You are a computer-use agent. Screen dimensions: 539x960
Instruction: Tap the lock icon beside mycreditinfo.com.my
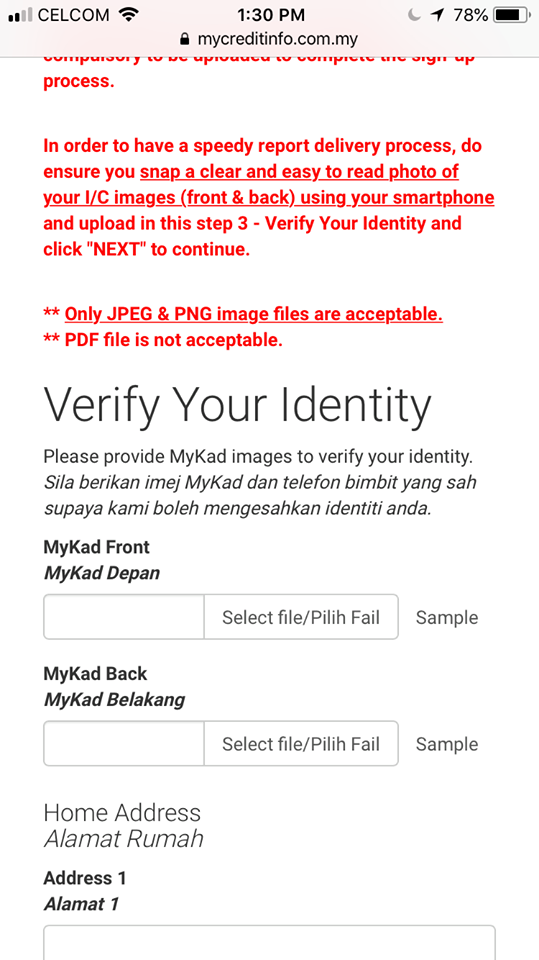click(185, 40)
